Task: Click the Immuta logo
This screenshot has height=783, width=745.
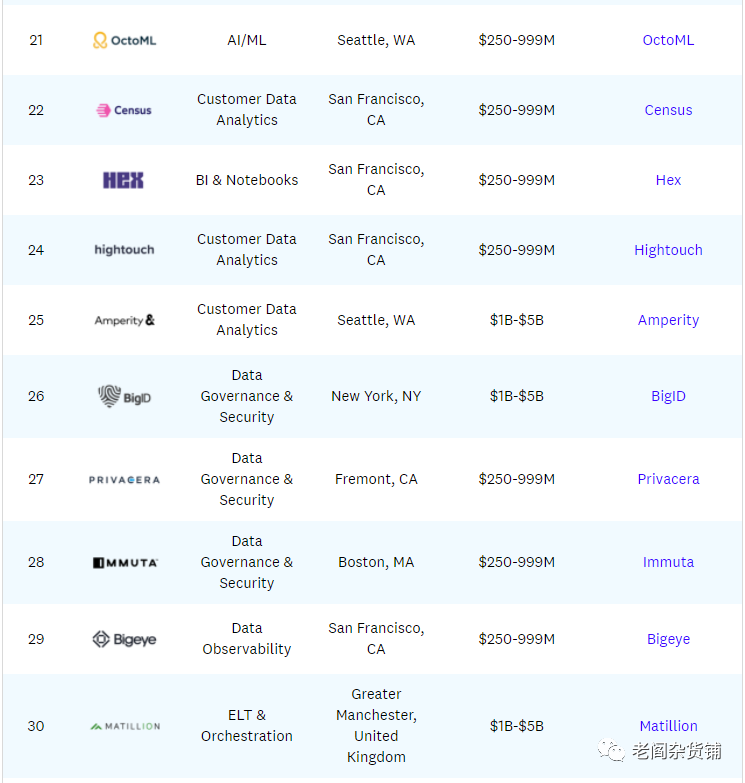Action: (124, 562)
